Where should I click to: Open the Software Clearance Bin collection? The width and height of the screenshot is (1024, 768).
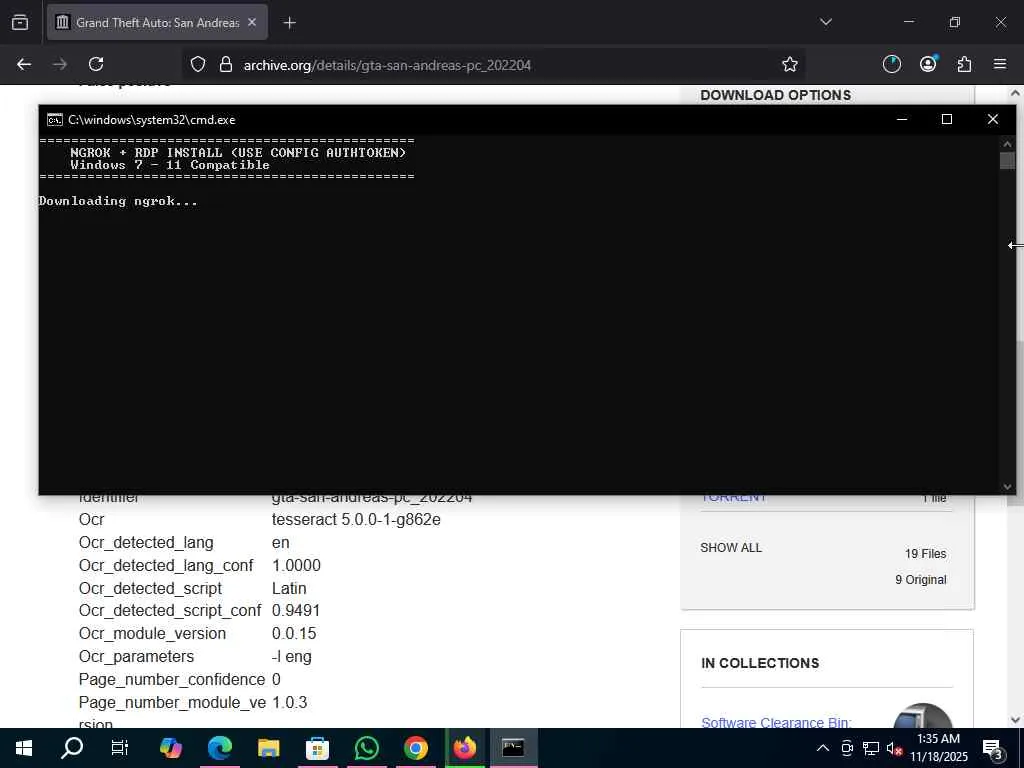click(x=776, y=722)
